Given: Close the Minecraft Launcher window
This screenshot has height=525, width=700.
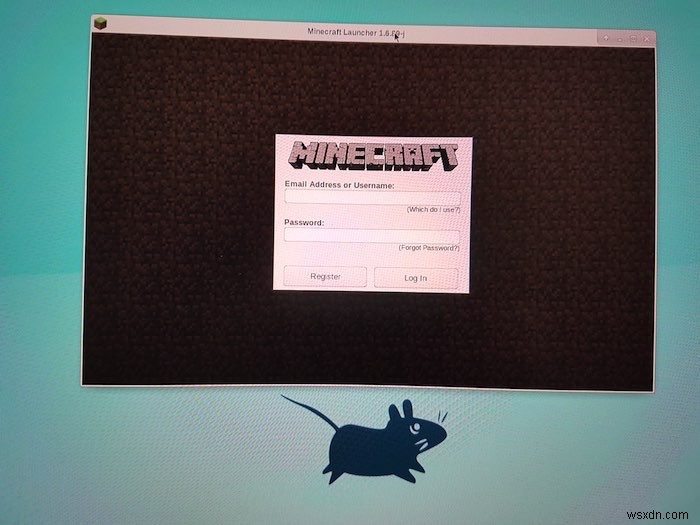Looking at the screenshot, I should (646, 39).
